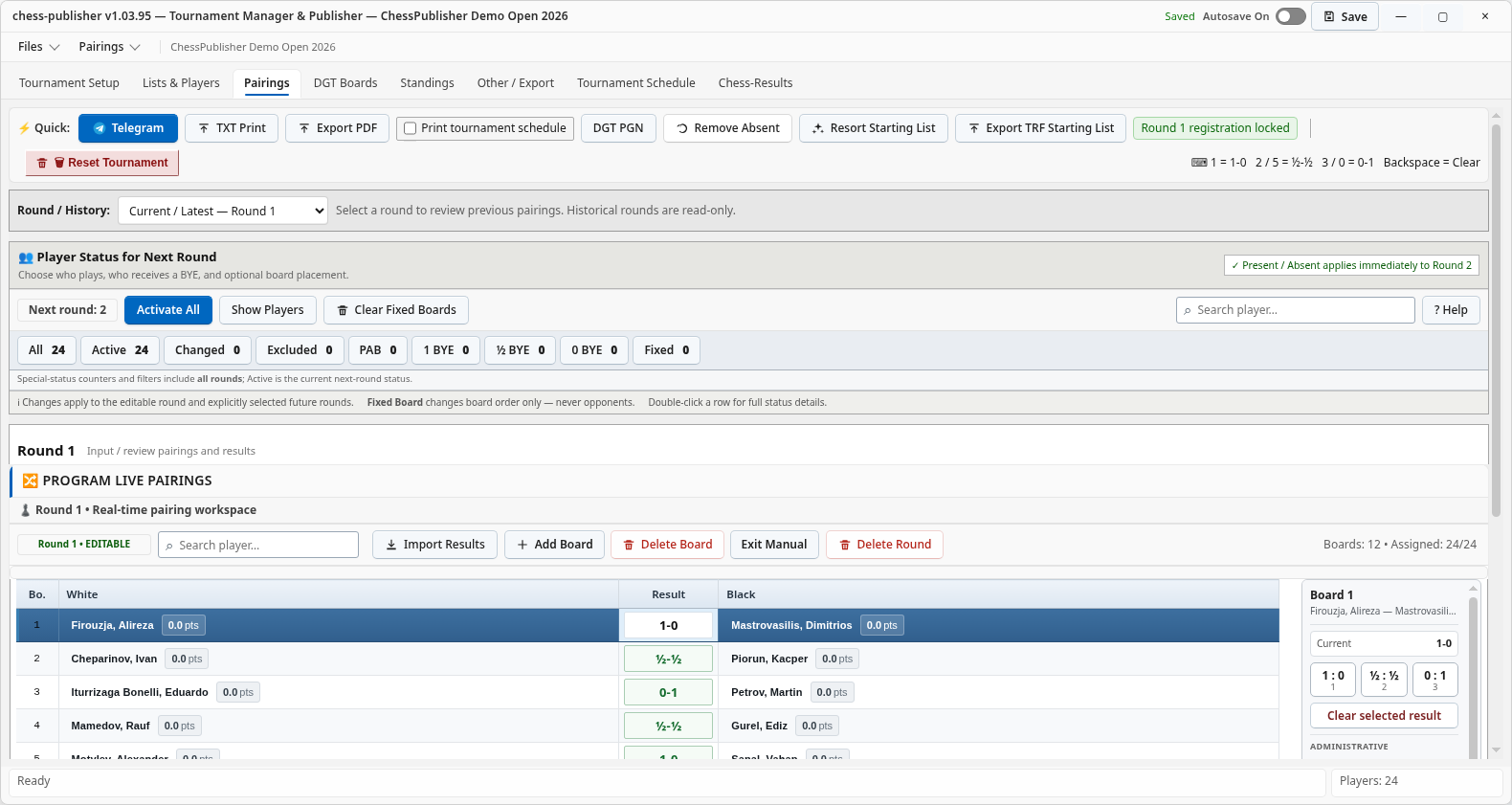
Task: Click the Telegram quick action button
Action: pos(128,128)
